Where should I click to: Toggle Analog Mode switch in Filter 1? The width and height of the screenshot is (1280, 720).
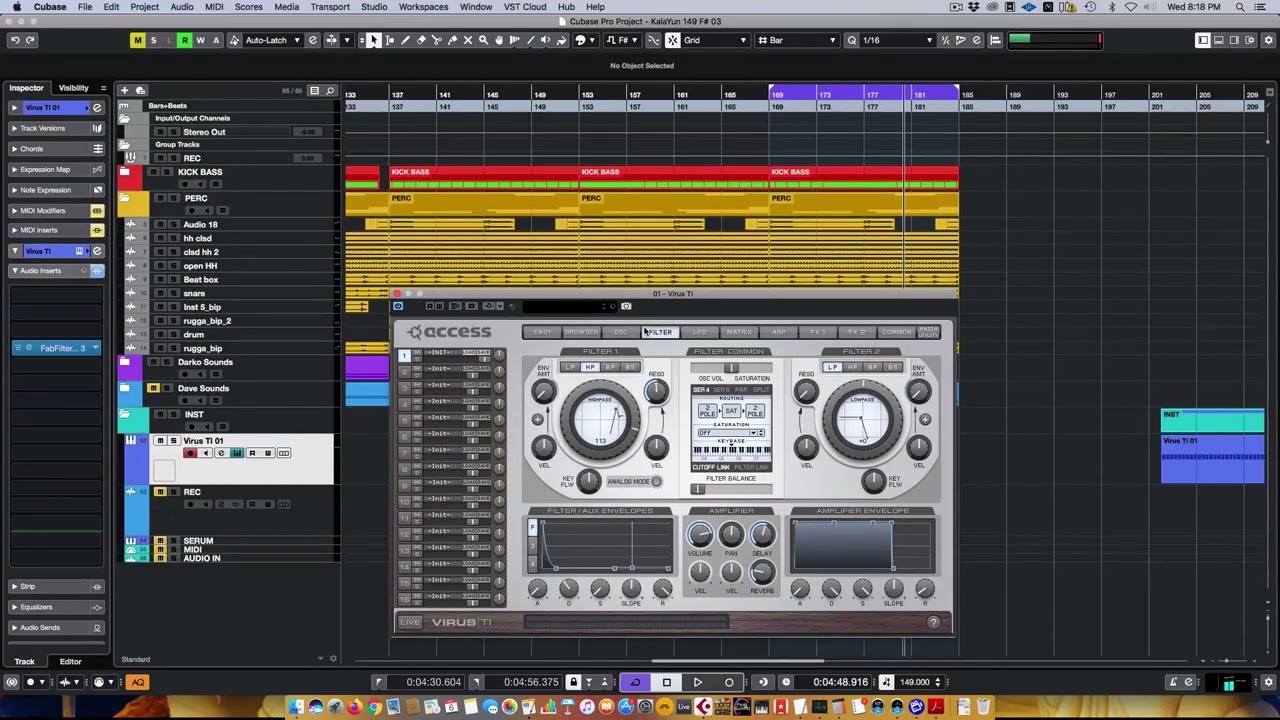click(x=656, y=481)
